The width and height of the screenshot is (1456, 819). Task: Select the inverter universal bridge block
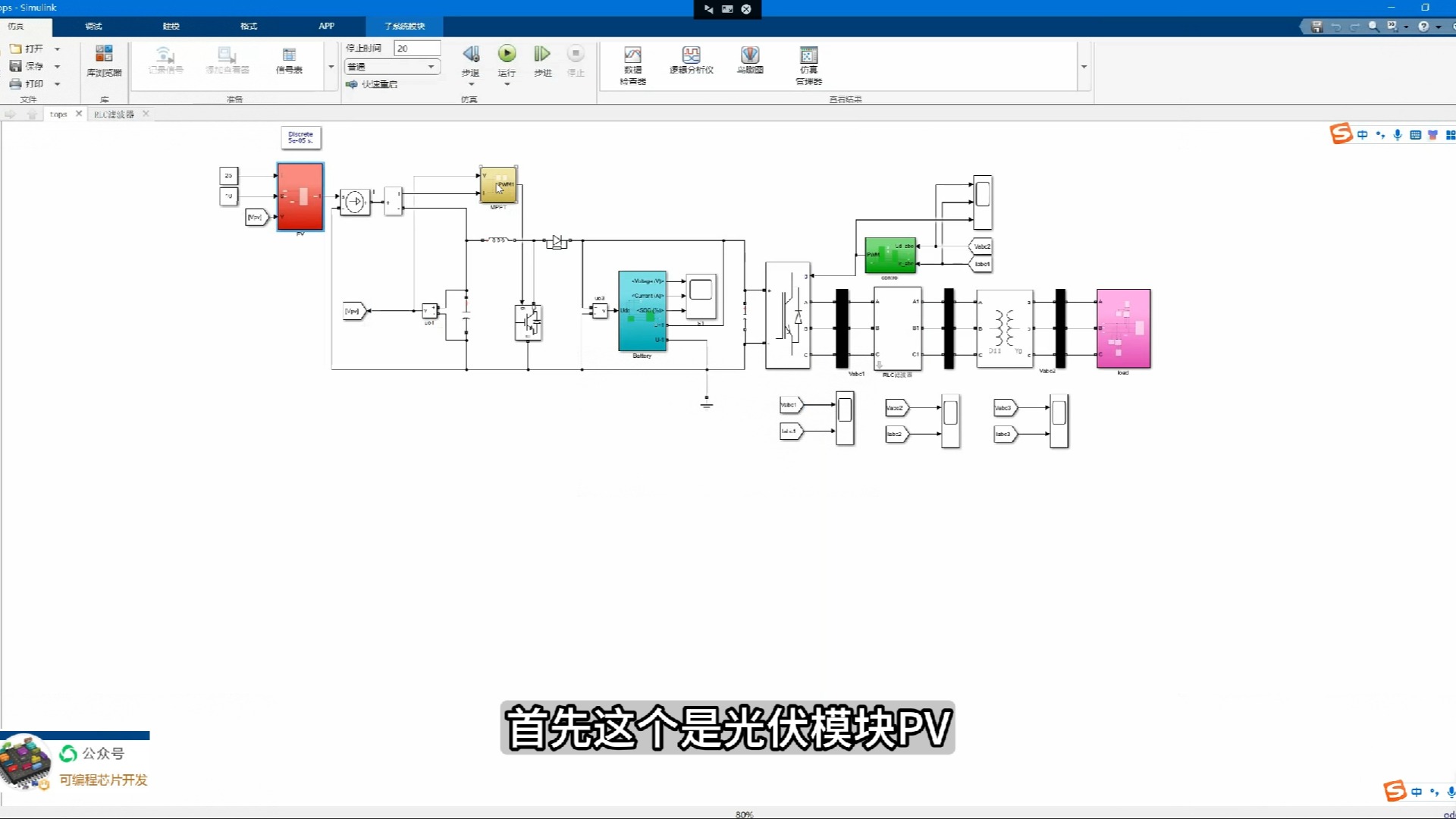pos(788,315)
